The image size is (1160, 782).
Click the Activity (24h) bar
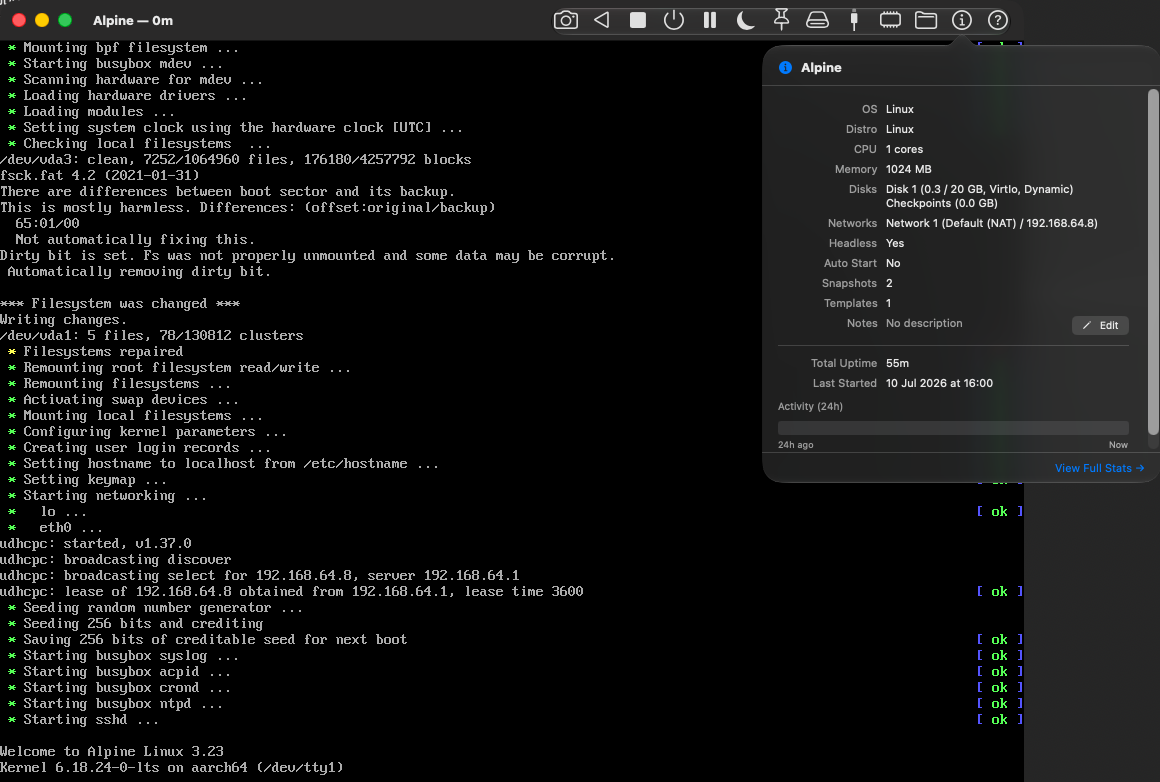pyautogui.click(x=953, y=428)
